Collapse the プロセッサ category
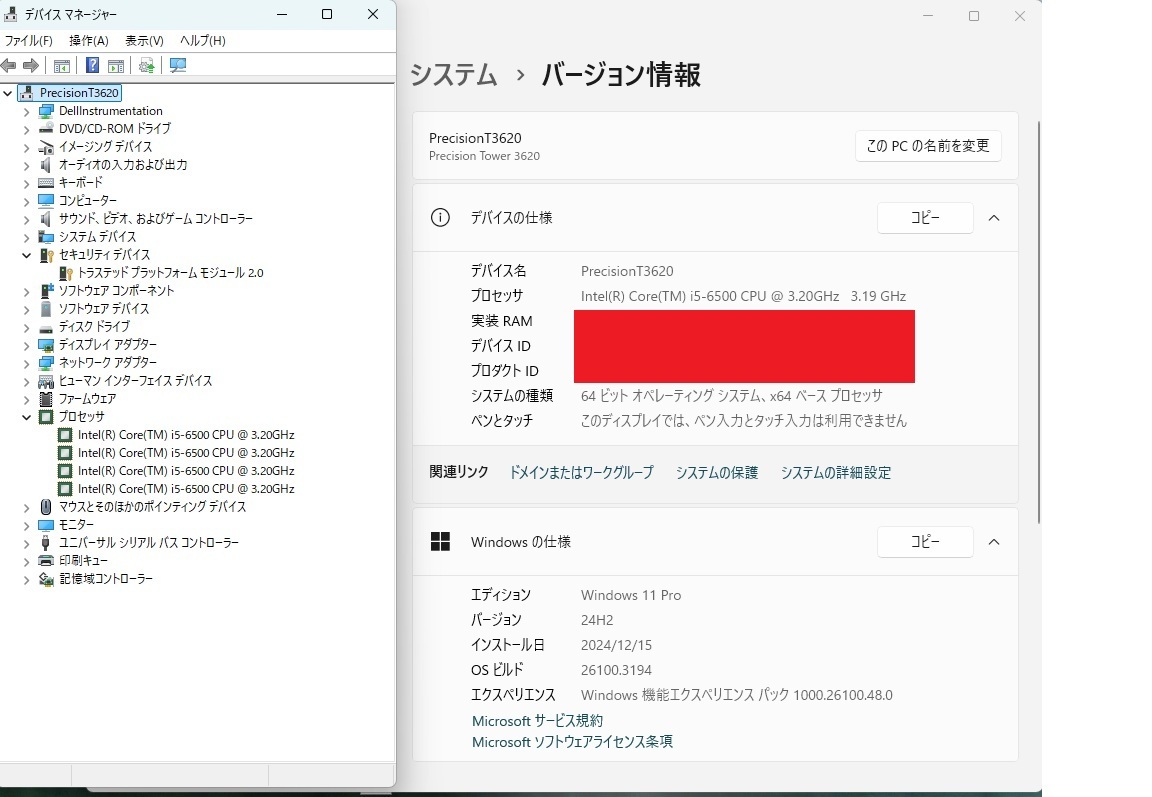The image size is (1152, 797). 25,417
